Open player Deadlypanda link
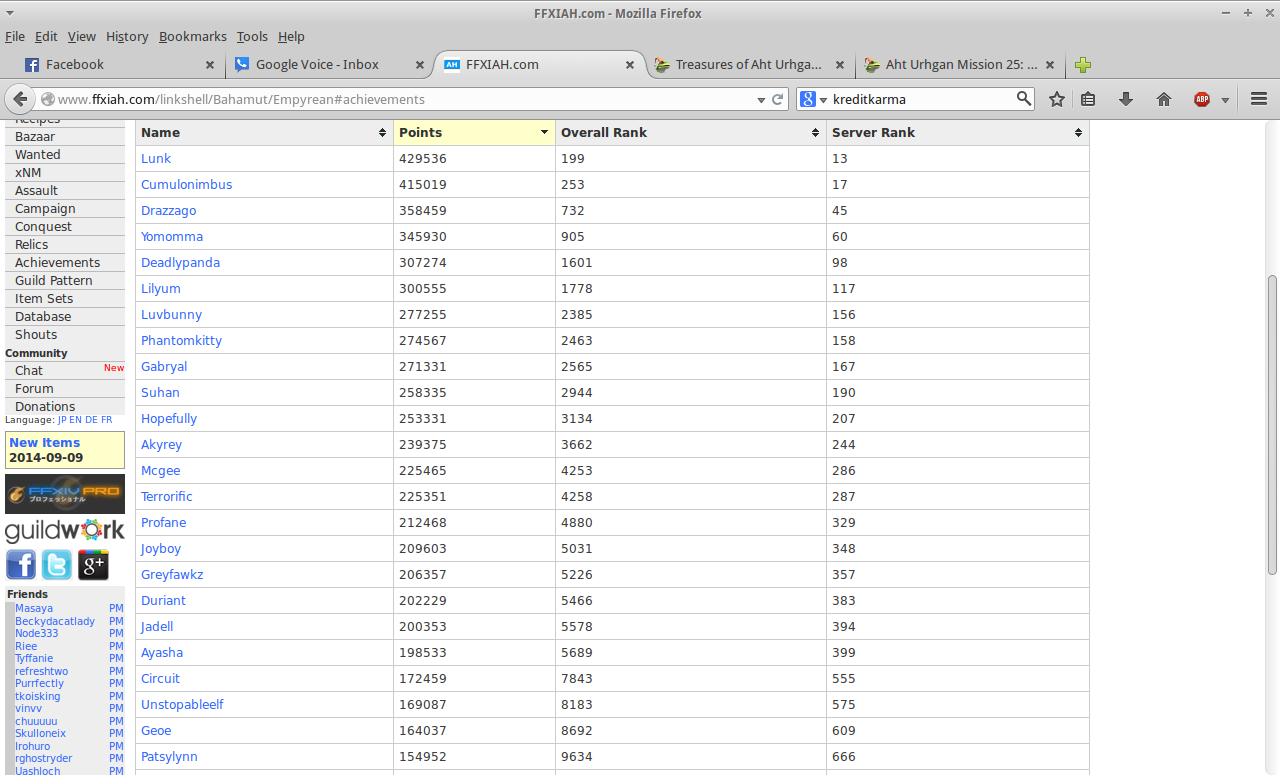Image resolution: width=1280 pixels, height=775 pixels. coord(180,263)
